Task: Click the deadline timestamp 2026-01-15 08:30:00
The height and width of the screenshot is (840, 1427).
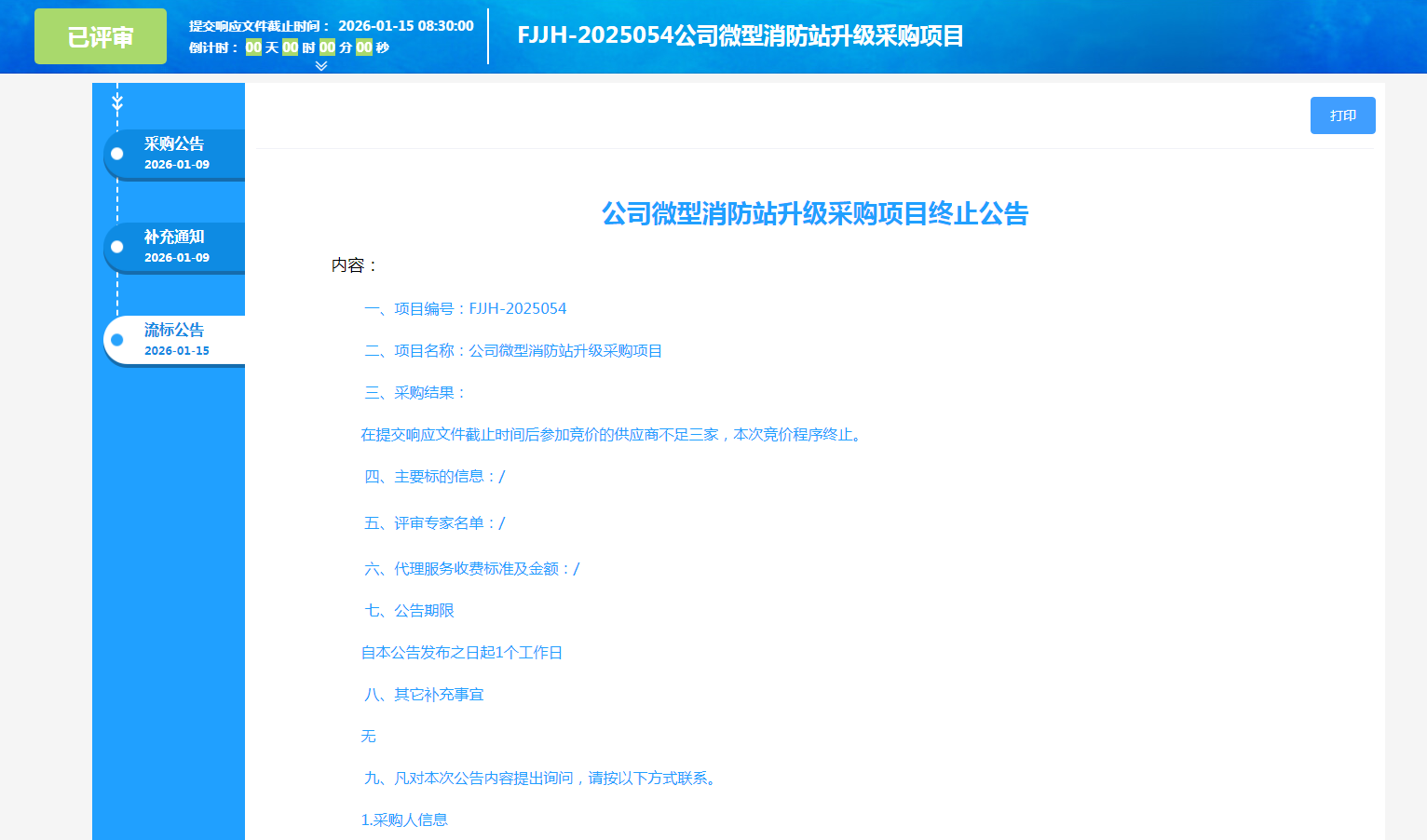Action: (405, 26)
